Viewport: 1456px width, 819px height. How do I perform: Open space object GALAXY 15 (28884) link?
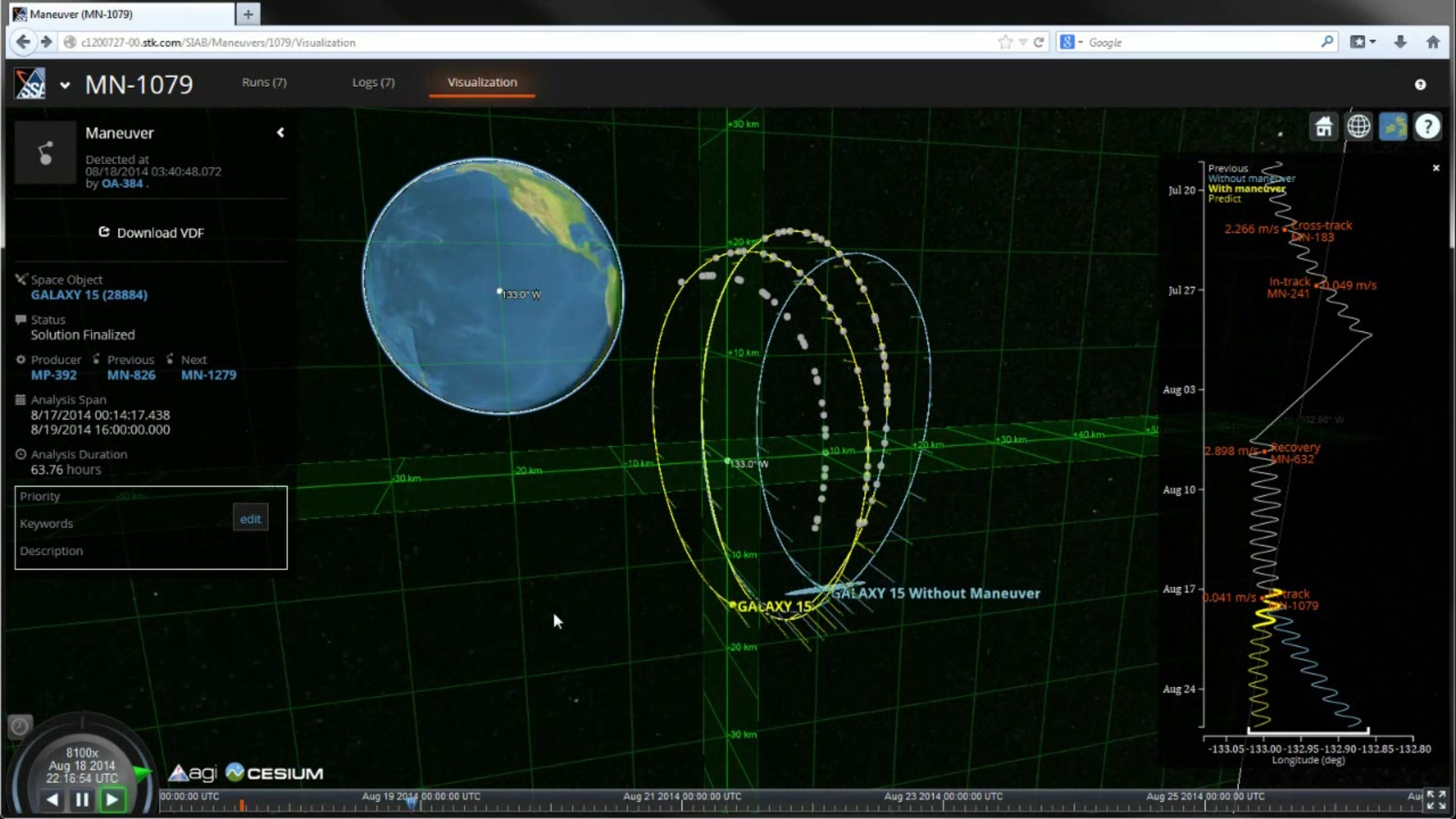pyautogui.click(x=89, y=295)
